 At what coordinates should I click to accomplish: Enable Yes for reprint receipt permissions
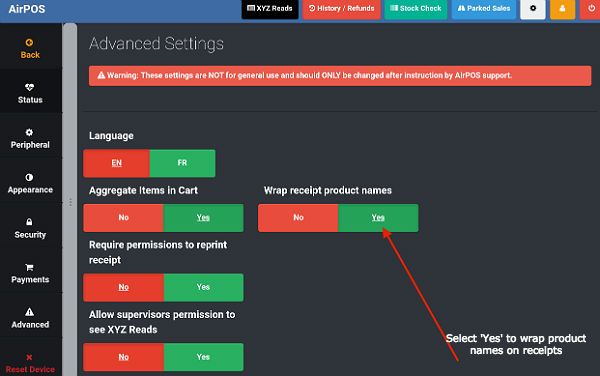203,287
